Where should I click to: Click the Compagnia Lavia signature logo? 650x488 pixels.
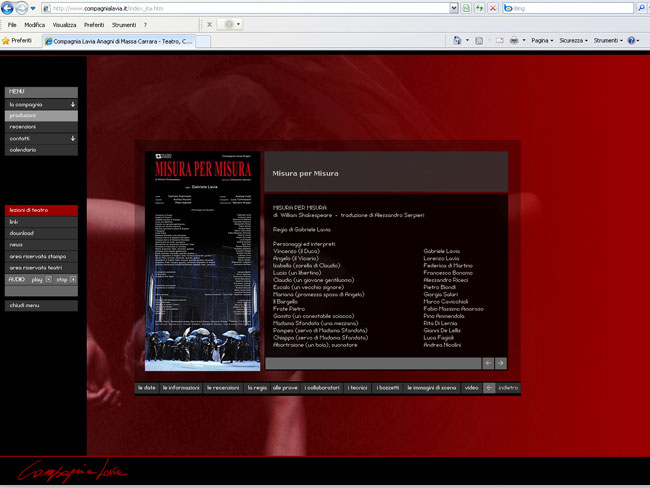pyautogui.click(x=73, y=471)
